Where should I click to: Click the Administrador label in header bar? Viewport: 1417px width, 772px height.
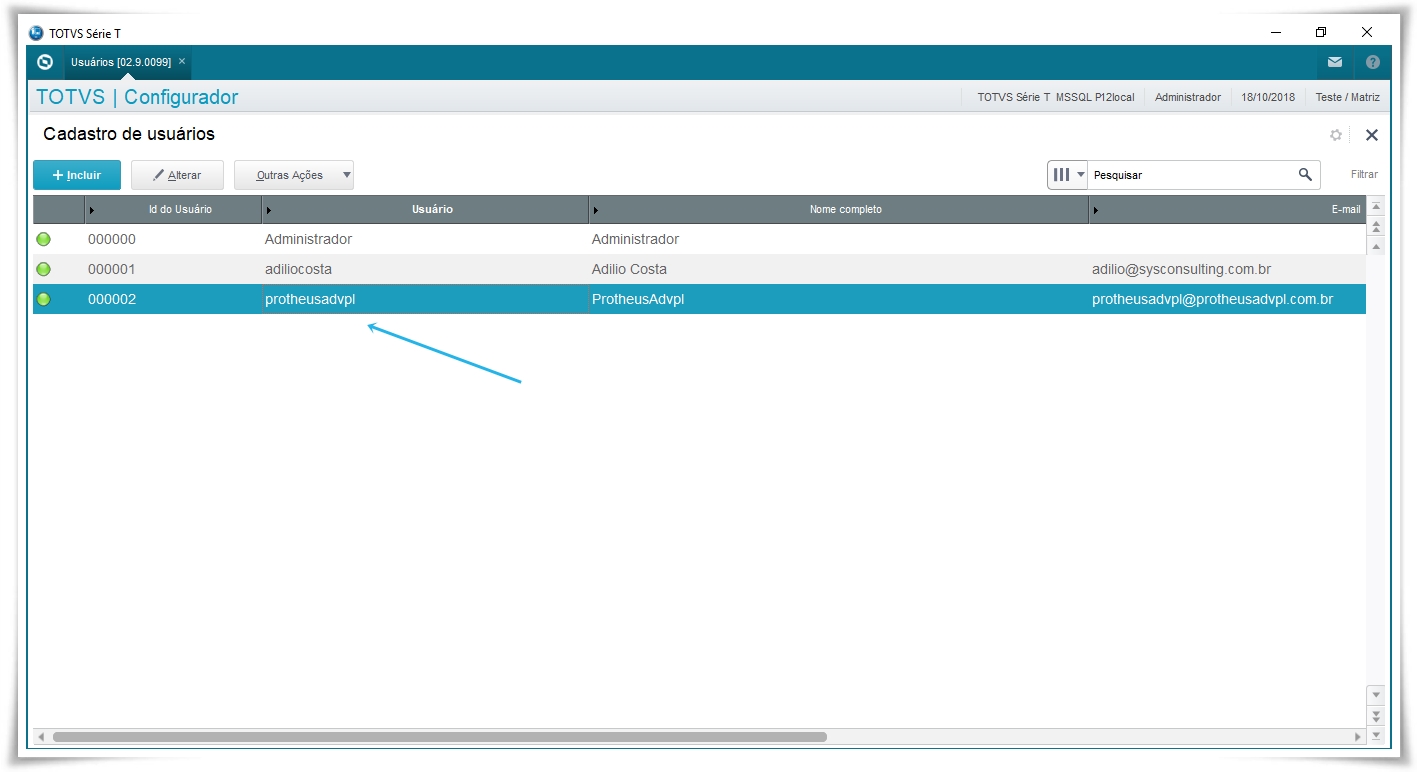1188,97
